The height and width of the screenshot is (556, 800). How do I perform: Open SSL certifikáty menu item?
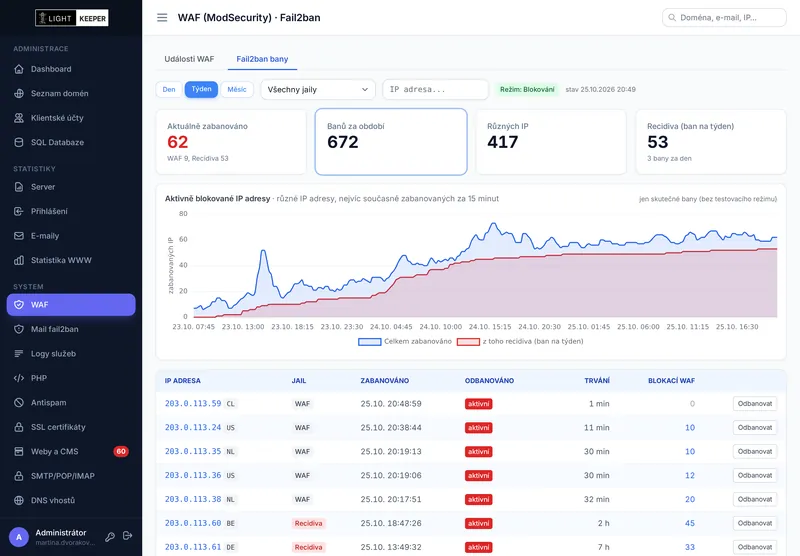pyautogui.click(x=71, y=427)
